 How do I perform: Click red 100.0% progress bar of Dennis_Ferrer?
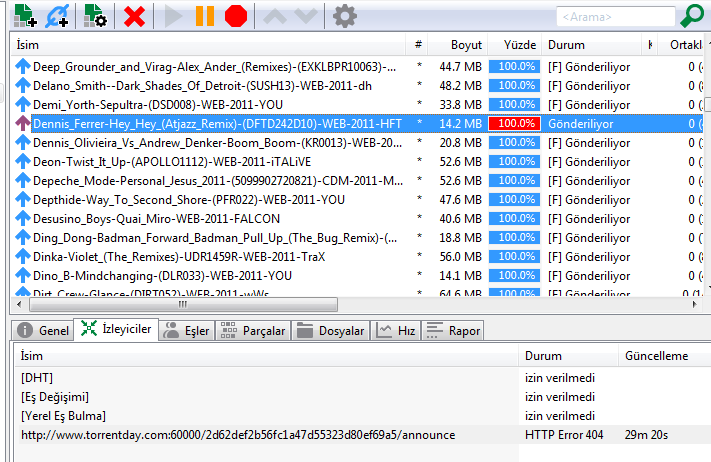(x=514, y=124)
